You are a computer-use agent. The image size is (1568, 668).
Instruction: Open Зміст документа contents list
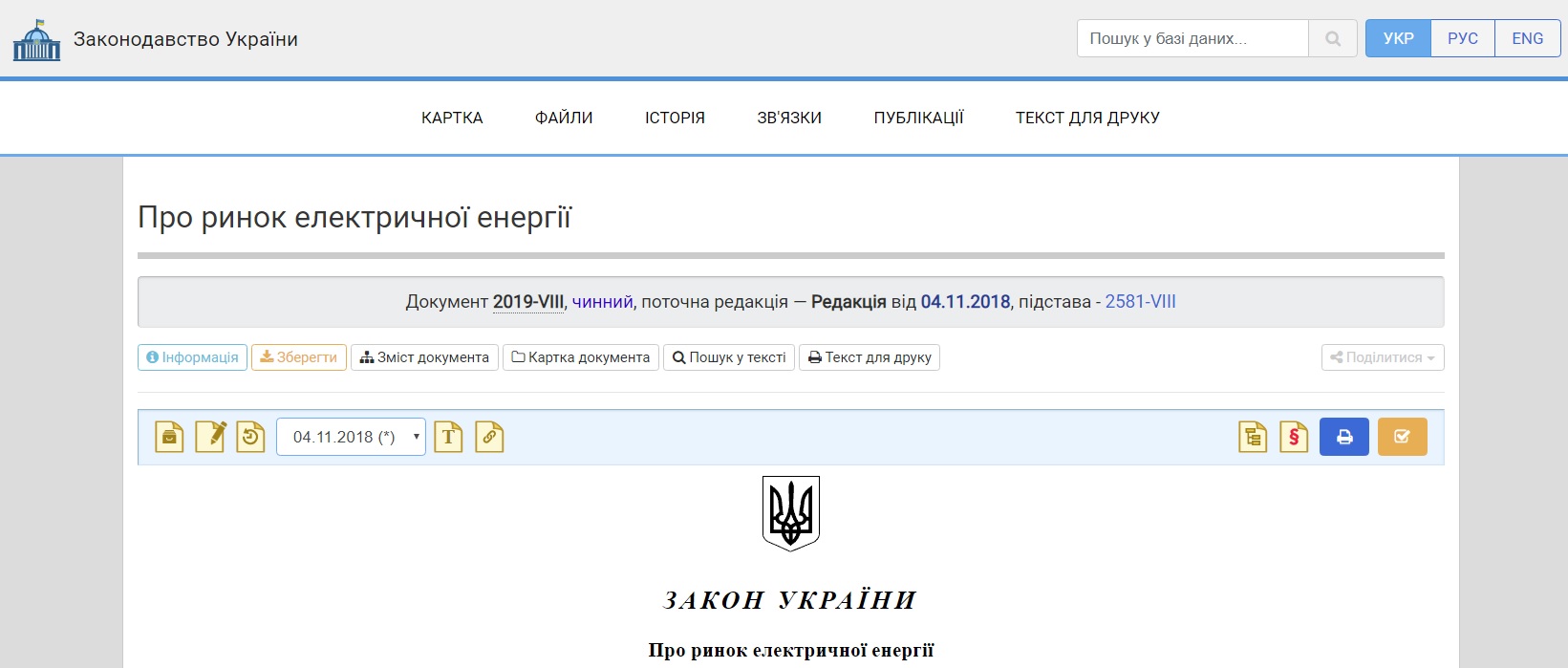[x=424, y=357]
